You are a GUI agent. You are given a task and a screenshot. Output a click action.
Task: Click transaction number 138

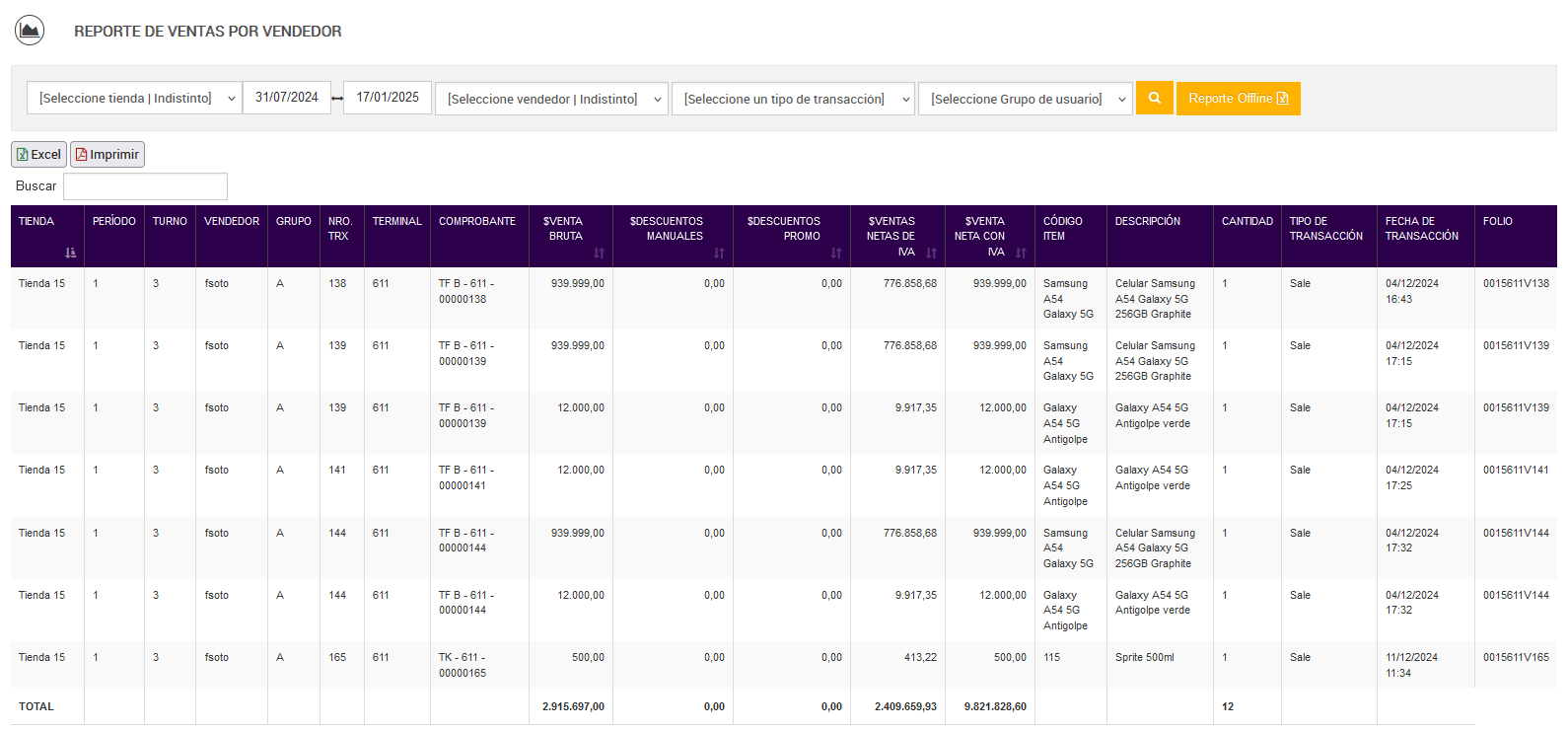pyautogui.click(x=337, y=284)
